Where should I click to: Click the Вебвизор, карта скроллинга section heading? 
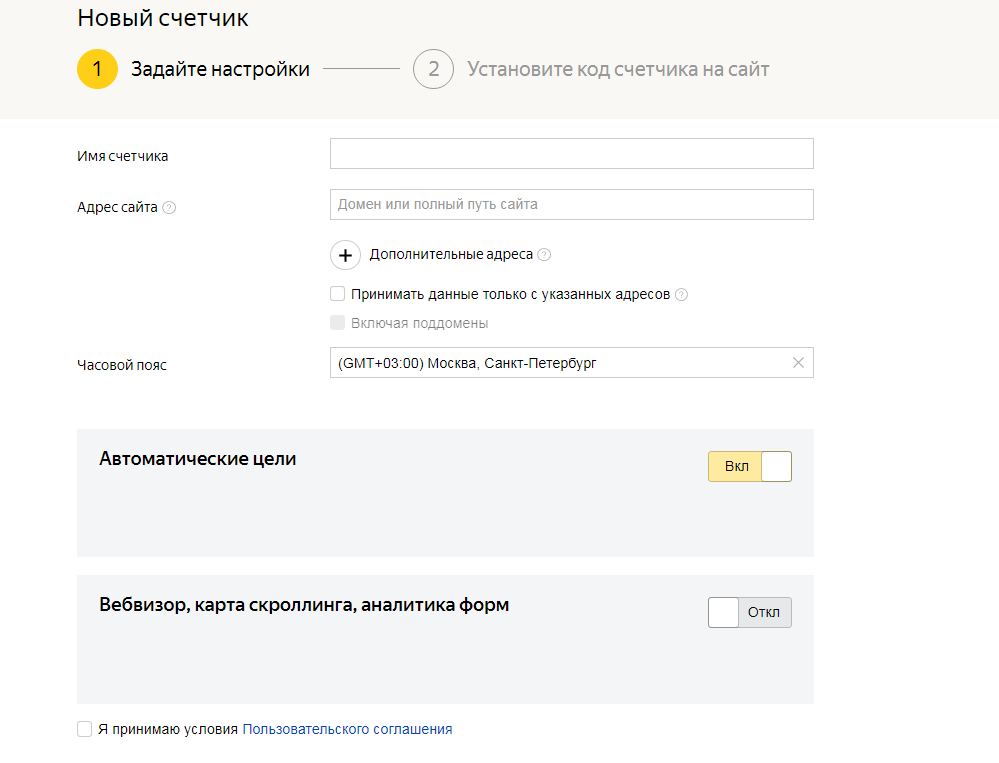pyautogui.click(x=304, y=604)
